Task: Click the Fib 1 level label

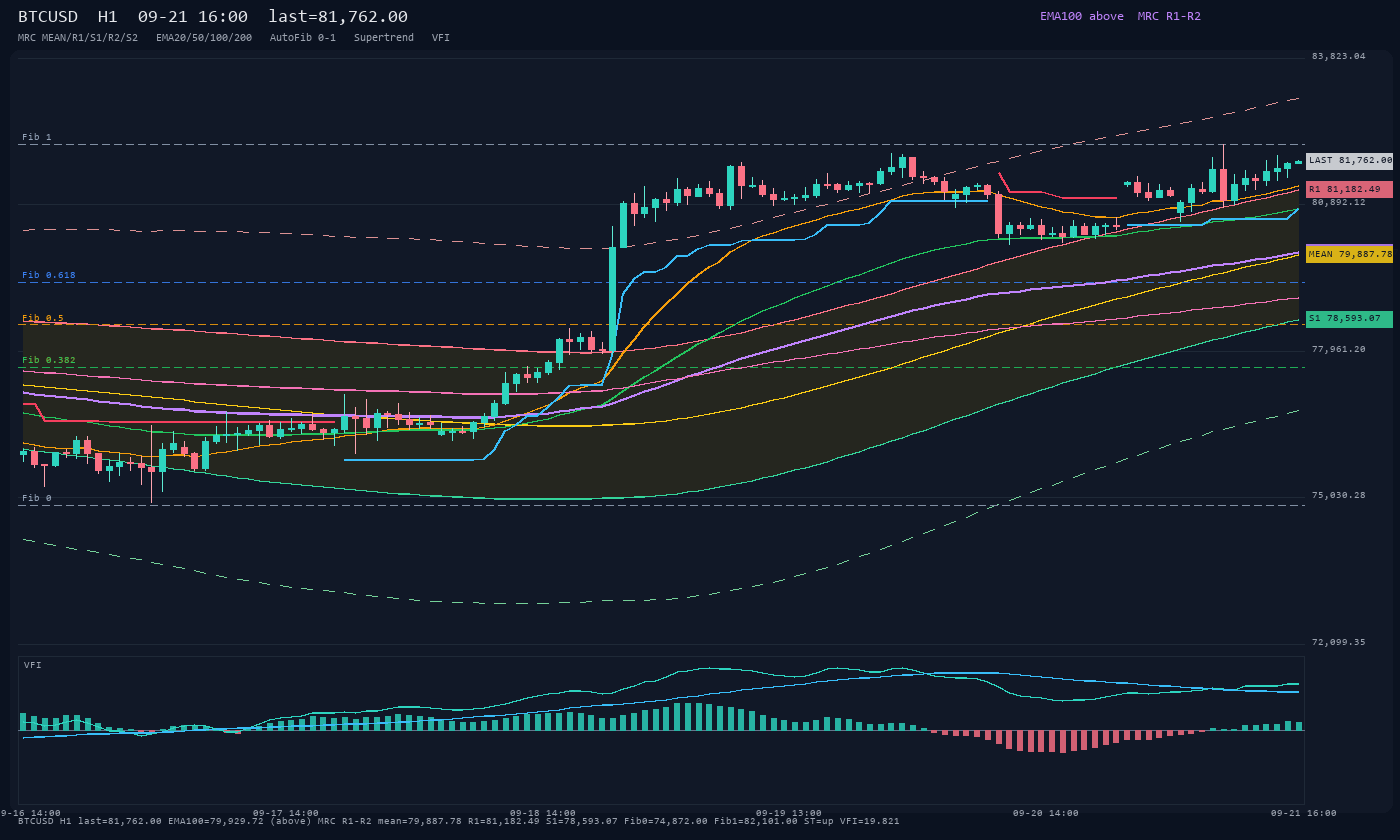Action: [x=37, y=137]
